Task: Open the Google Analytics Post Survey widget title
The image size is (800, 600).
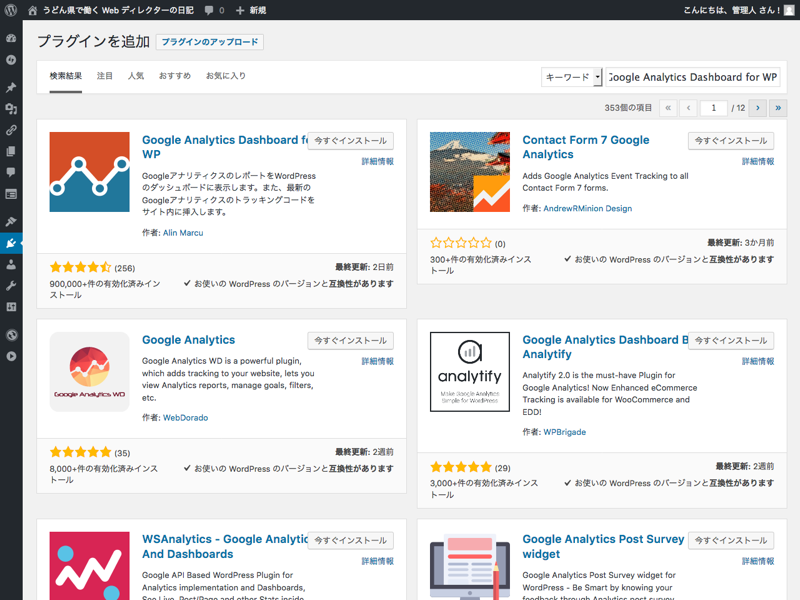Action: pos(603,546)
